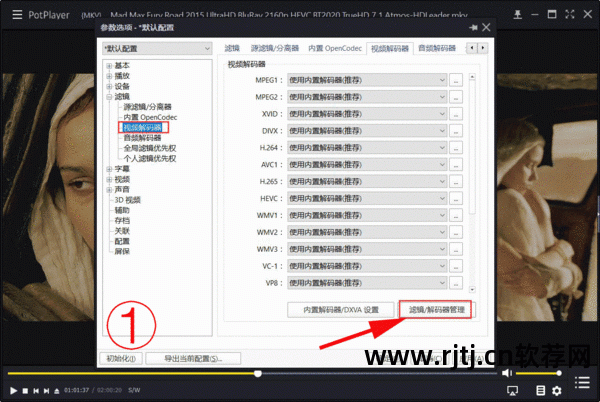Jump to the next file

pyautogui.click(x=46, y=391)
